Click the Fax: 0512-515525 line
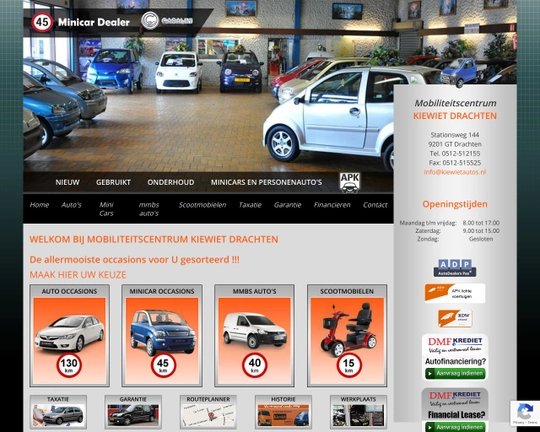Viewport: 540px width, 432px height. [455, 163]
